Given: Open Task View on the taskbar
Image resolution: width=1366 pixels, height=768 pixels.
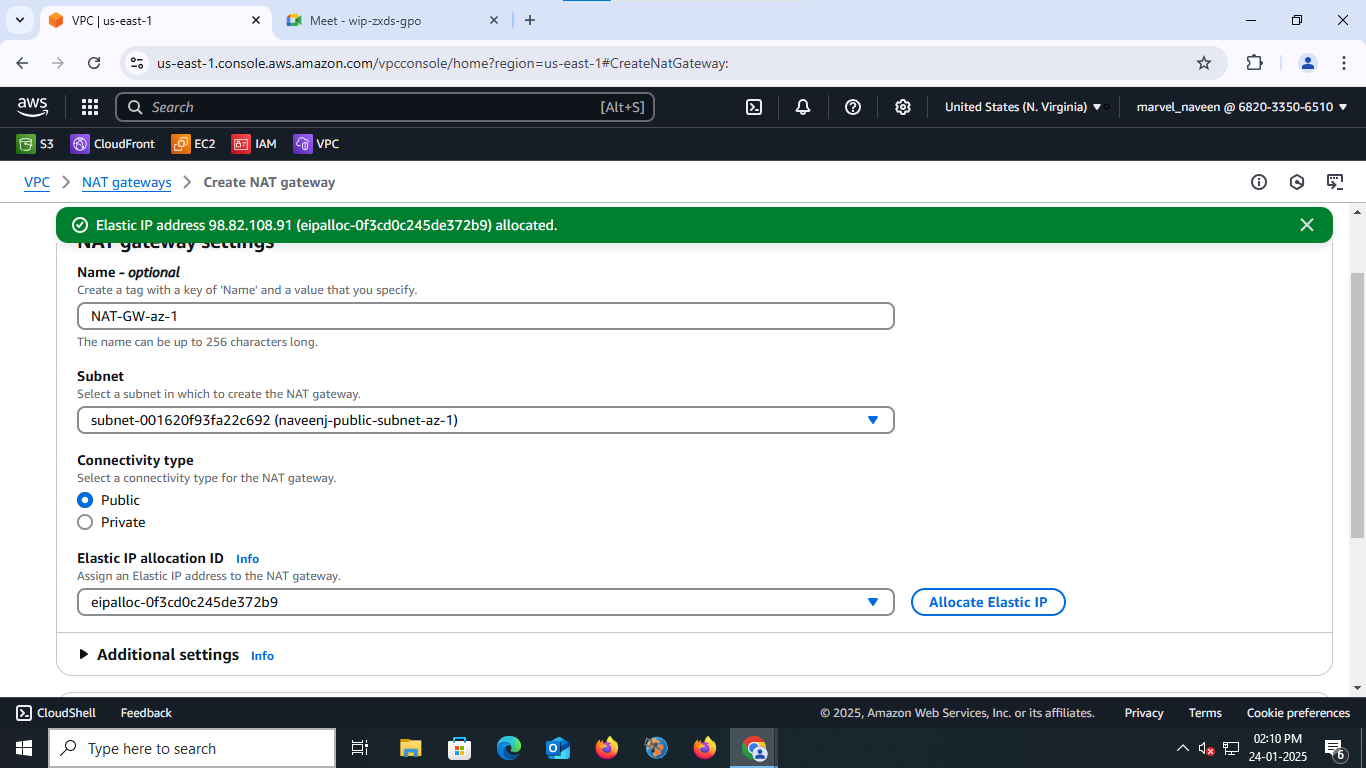Looking at the screenshot, I should click(x=360, y=748).
